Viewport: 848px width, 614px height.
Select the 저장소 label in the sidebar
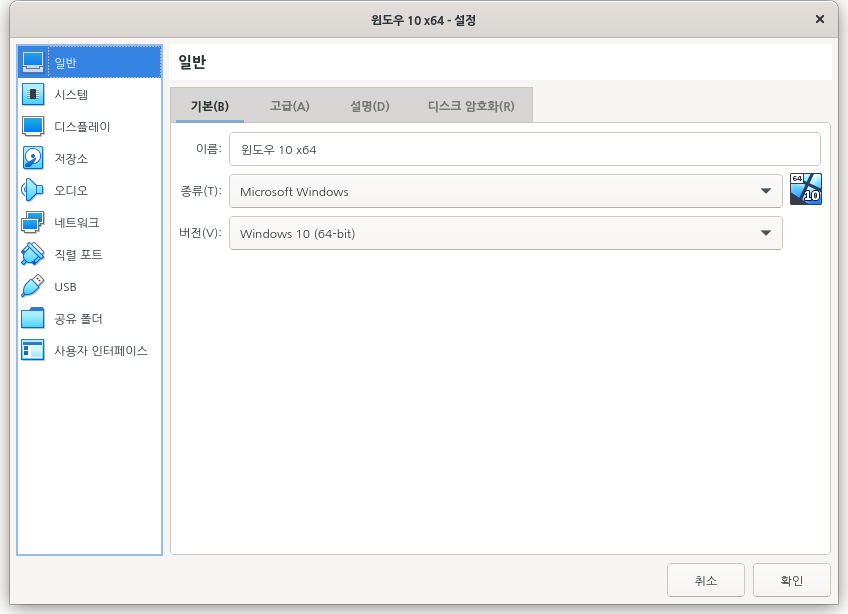point(71,159)
